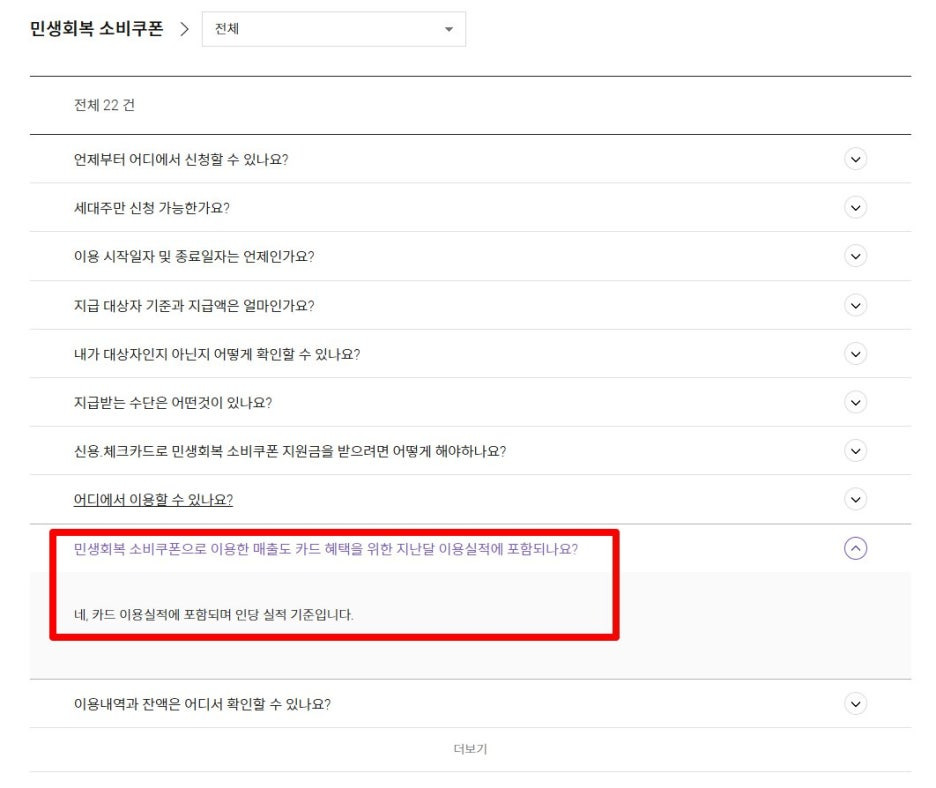Image resolution: width=936 pixels, height=788 pixels.
Task: Collapse the open 이용실적에 포함되나요 answer chevron
Action: coord(855,548)
